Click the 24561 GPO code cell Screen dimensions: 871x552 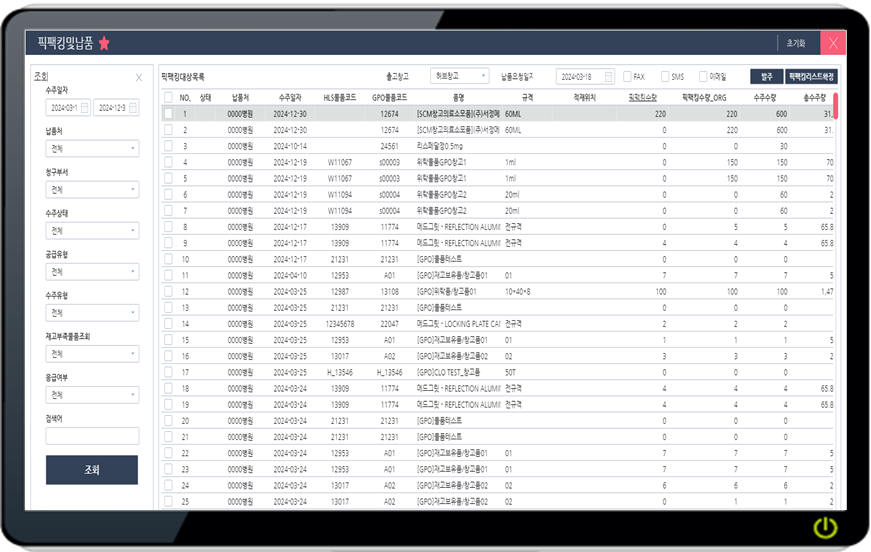tap(389, 146)
